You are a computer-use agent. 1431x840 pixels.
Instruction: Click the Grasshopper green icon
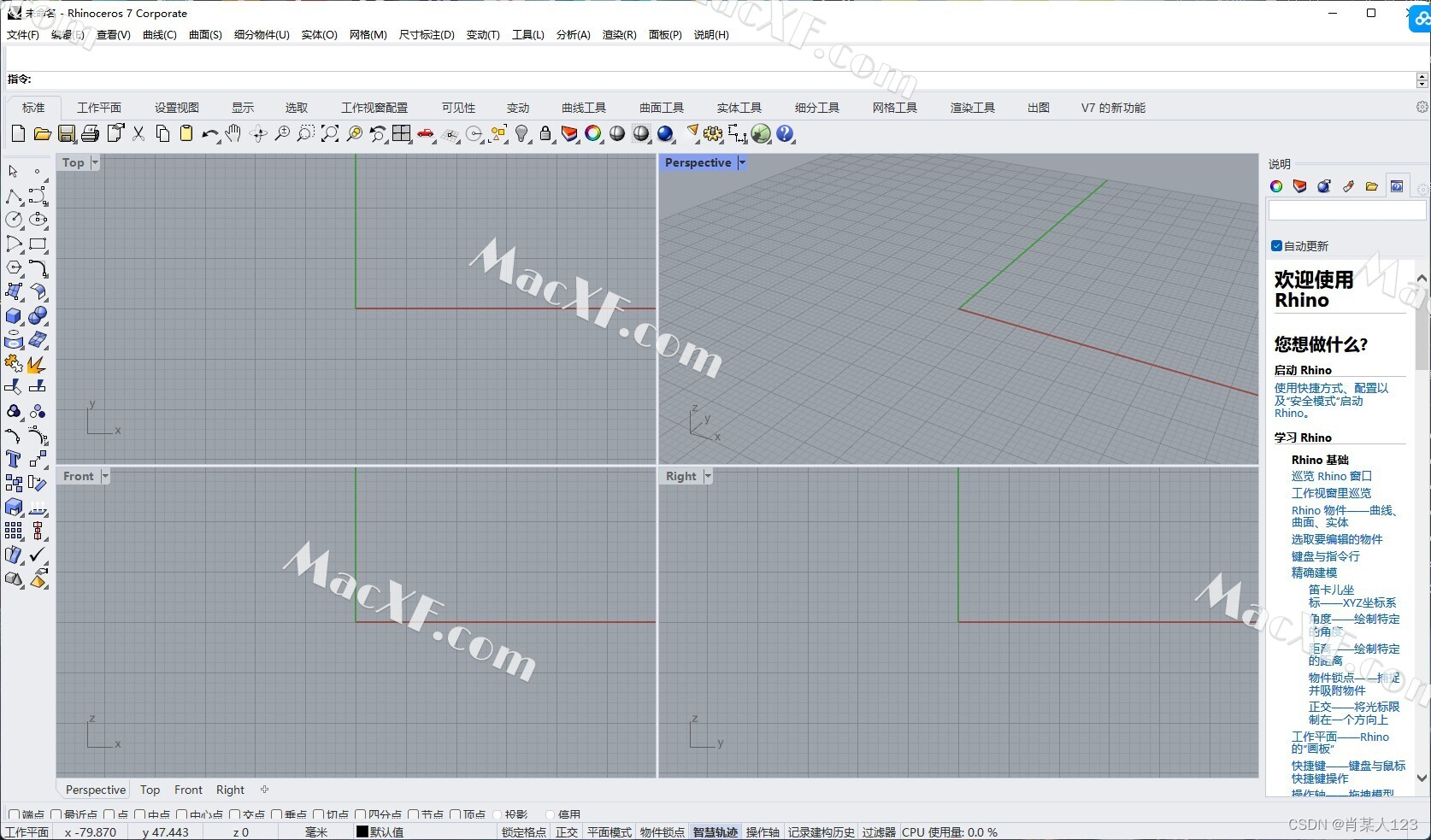click(761, 133)
